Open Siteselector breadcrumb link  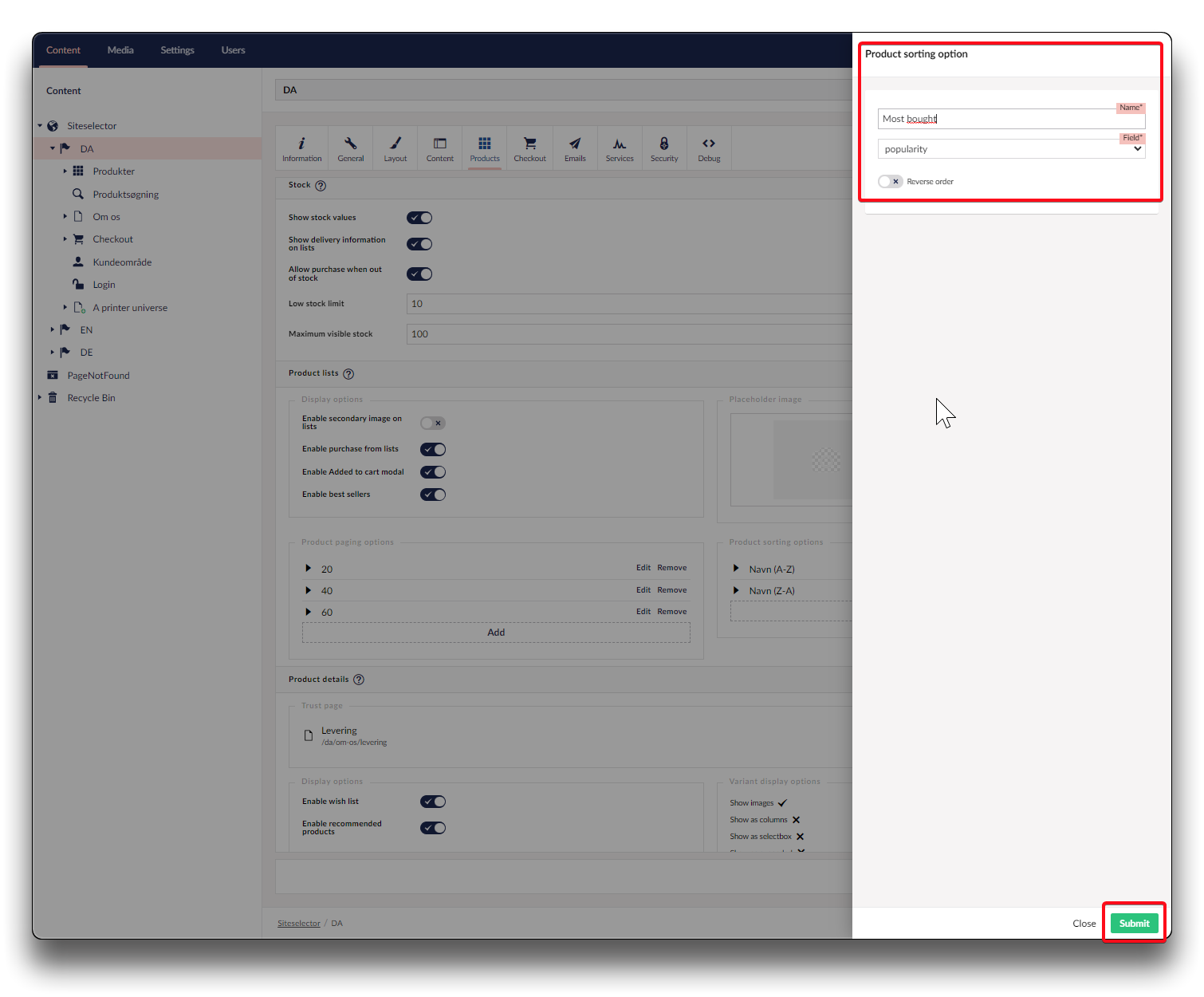click(299, 924)
